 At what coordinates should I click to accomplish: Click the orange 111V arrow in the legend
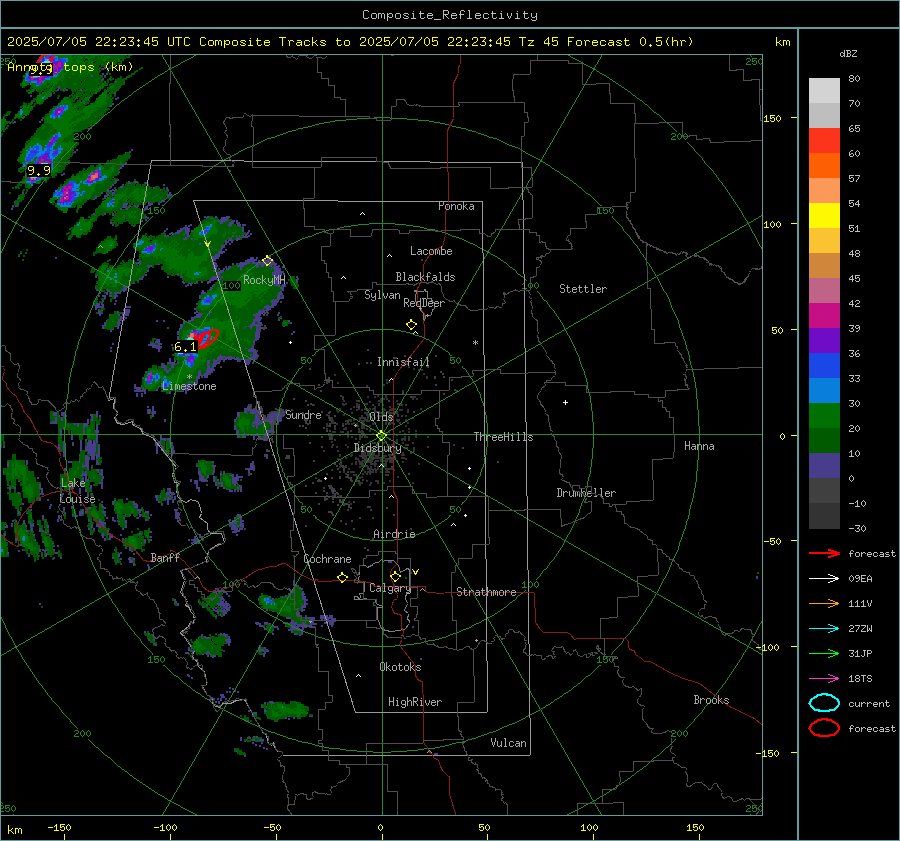(x=824, y=603)
